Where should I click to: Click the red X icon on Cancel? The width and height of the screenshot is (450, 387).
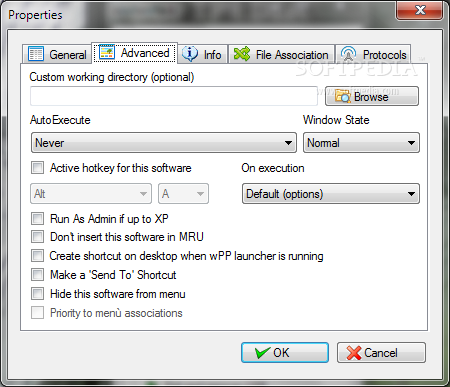pos(354,353)
